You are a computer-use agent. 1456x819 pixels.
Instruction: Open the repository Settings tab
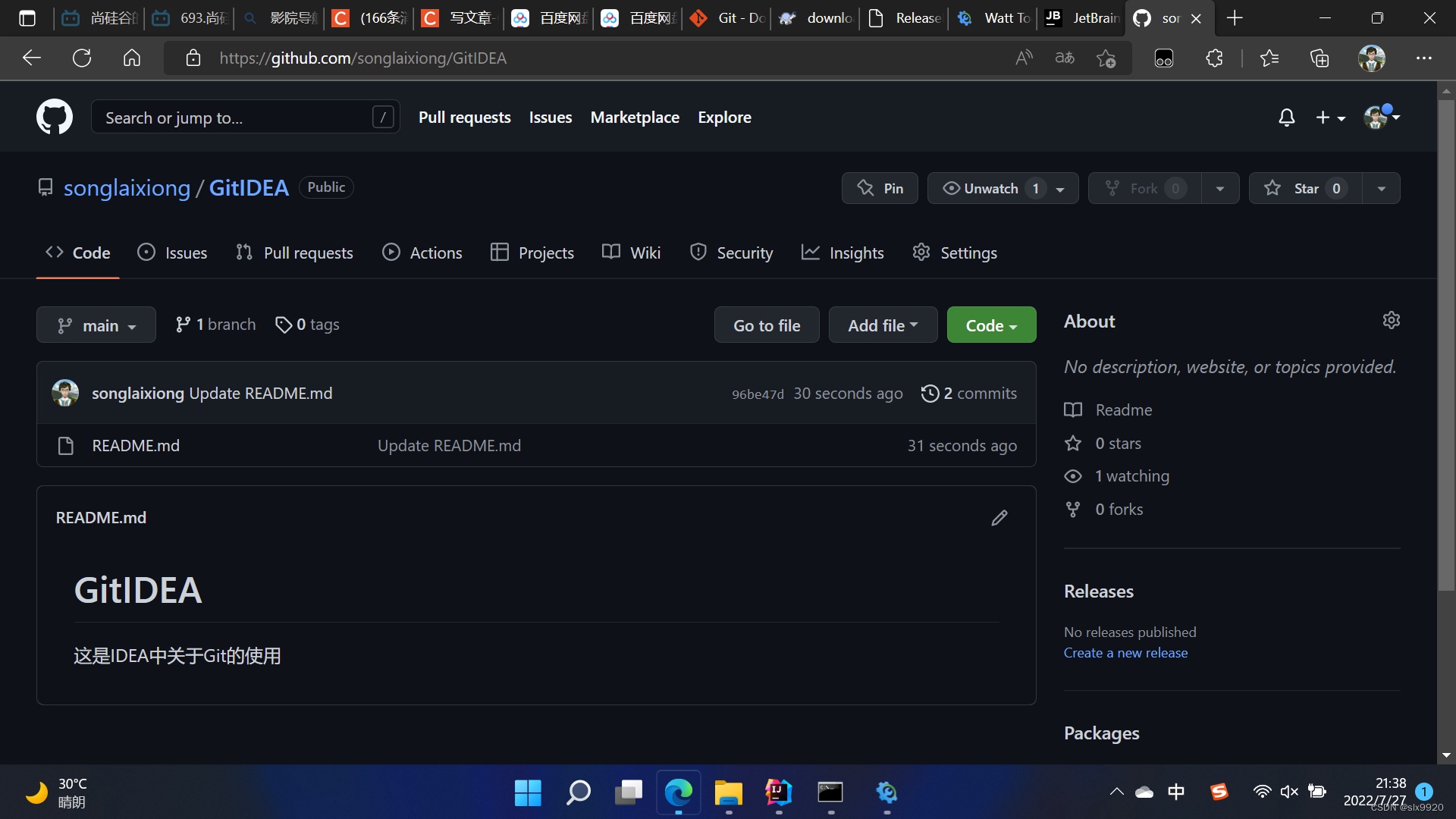click(x=955, y=253)
